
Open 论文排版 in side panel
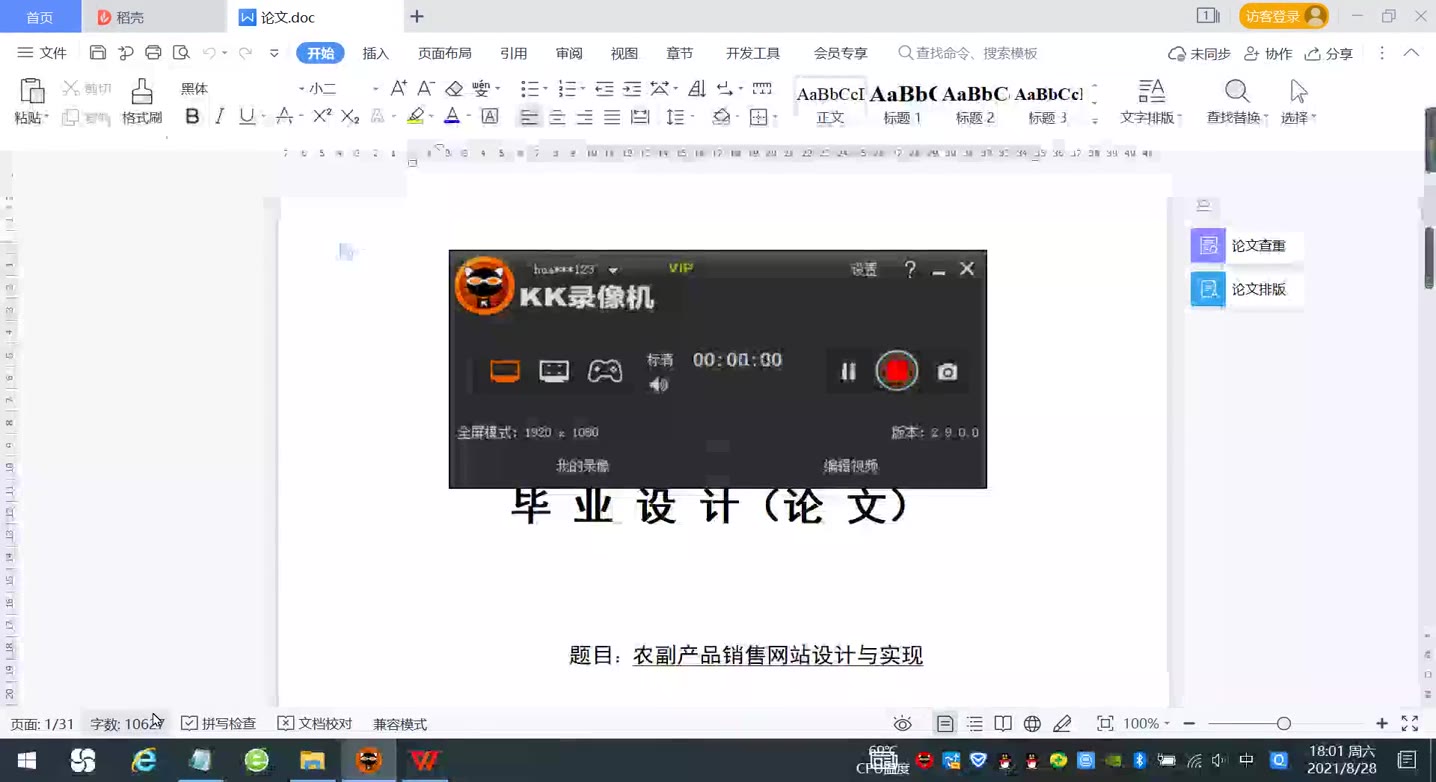point(1246,289)
